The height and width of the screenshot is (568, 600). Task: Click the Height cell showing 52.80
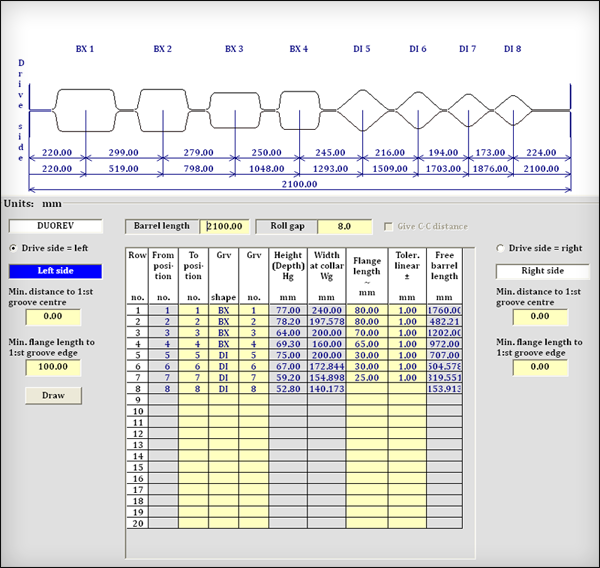[288, 389]
